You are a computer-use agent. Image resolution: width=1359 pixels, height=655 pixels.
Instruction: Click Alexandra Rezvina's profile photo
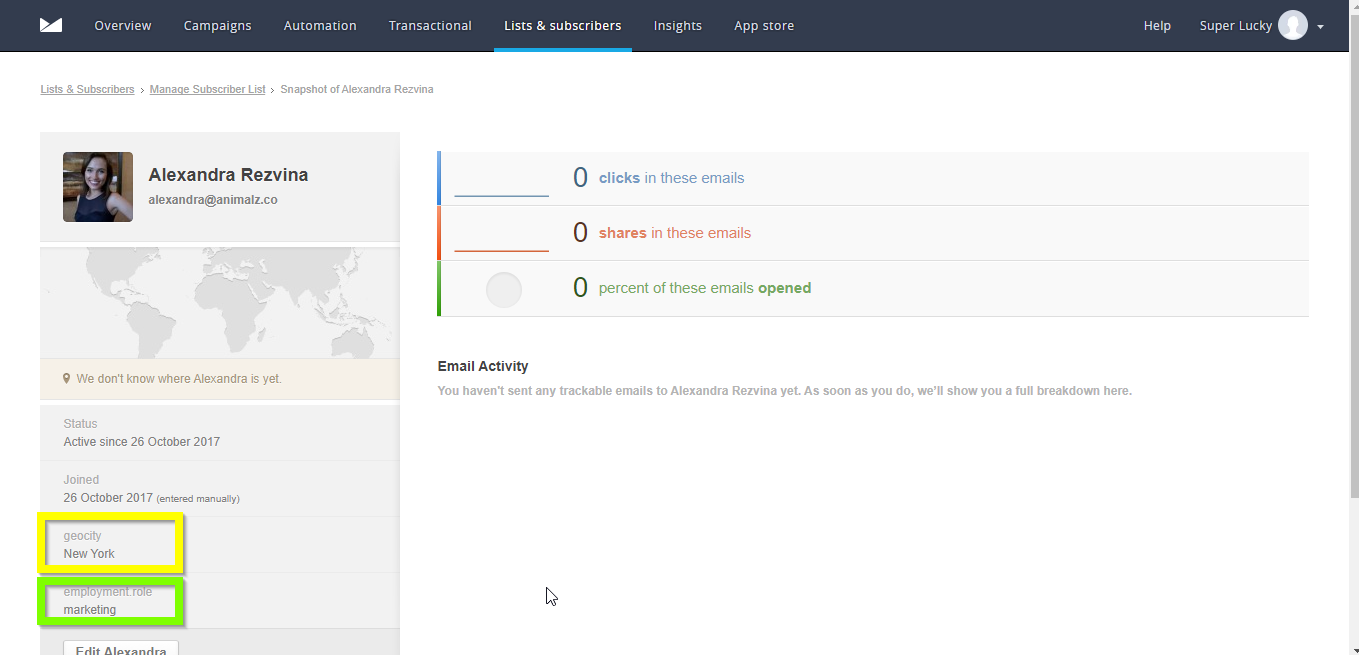[x=98, y=187]
